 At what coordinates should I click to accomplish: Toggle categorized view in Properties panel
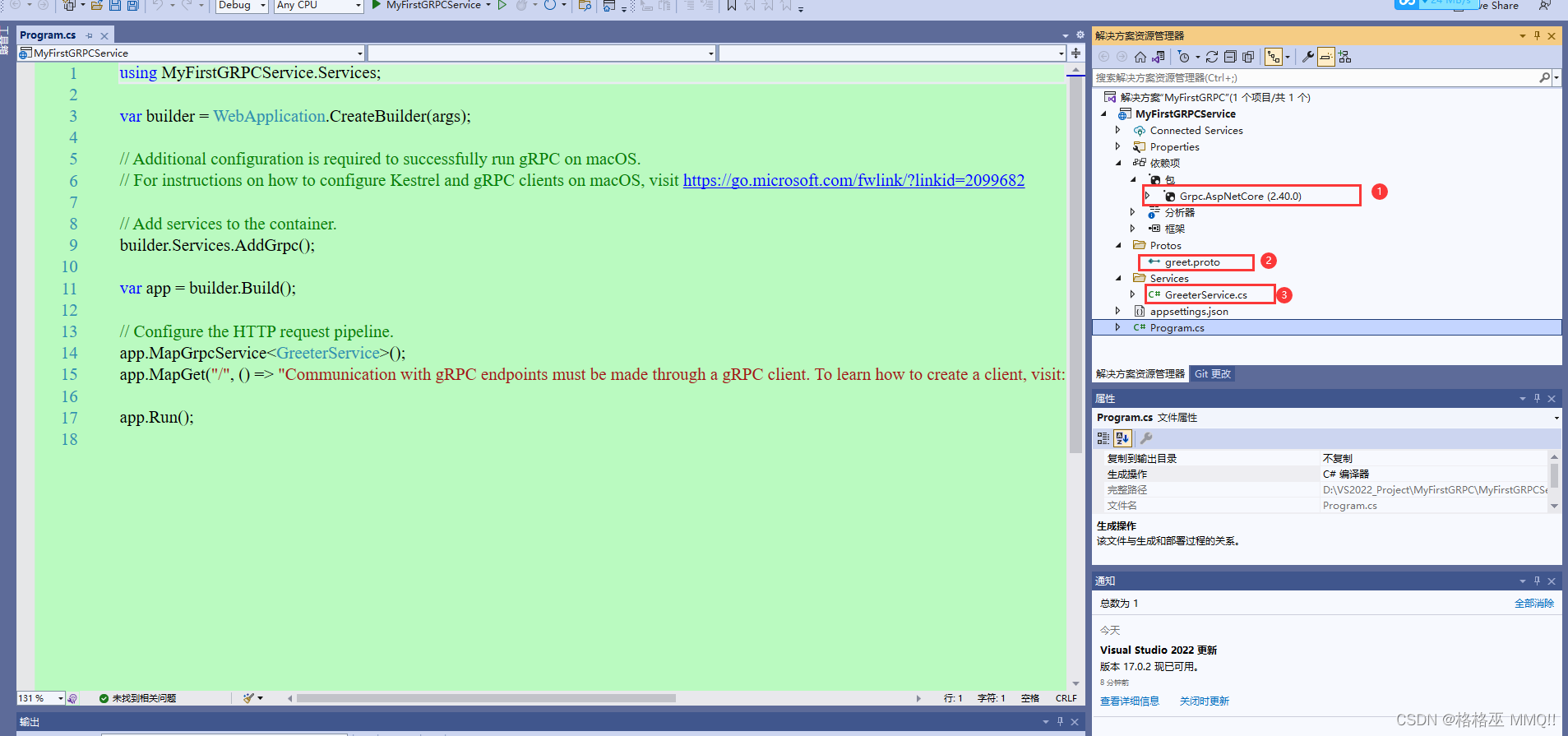click(1103, 438)
